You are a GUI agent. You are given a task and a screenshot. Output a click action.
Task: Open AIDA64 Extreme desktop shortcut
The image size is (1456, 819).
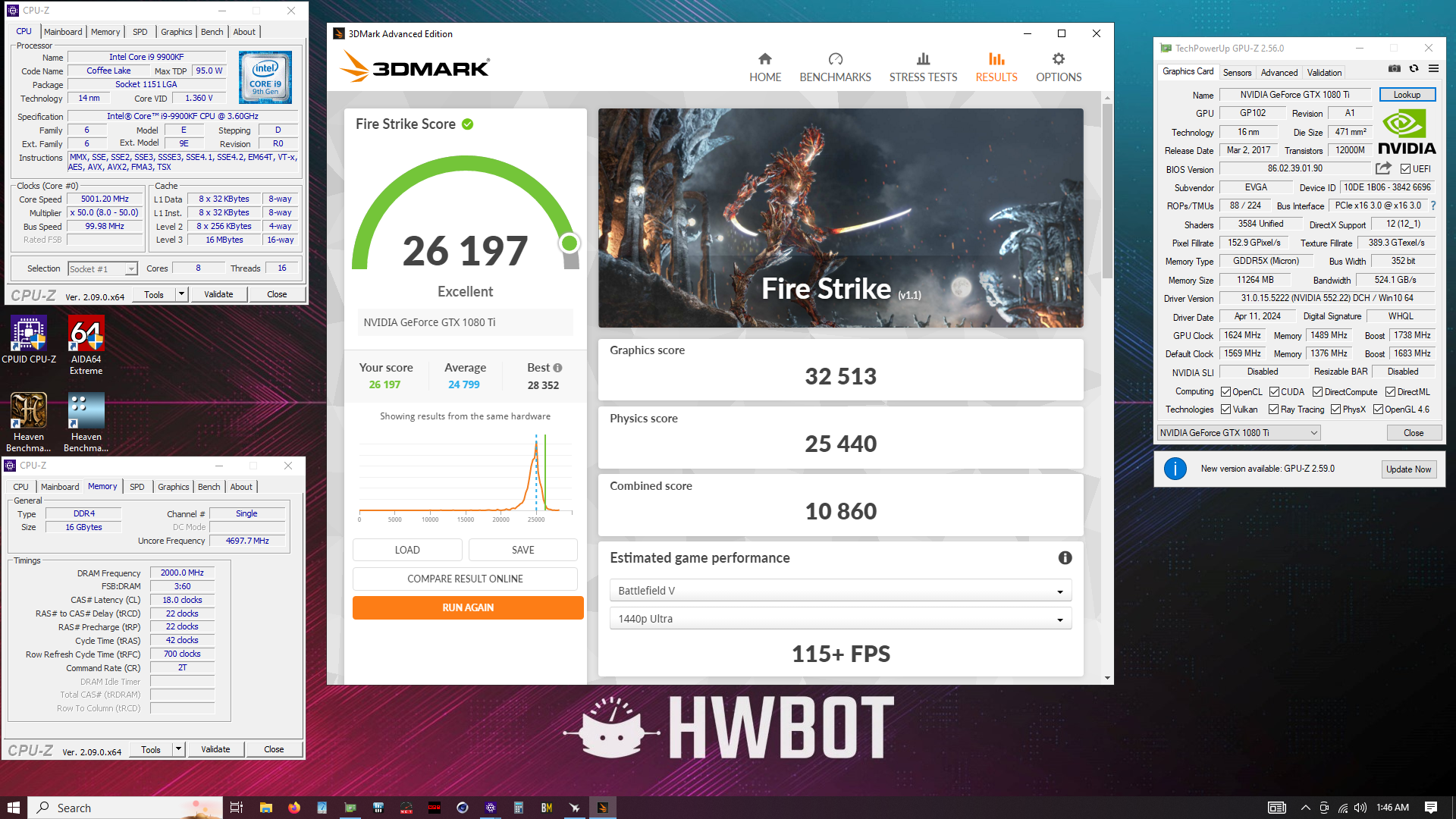[86, 346]
